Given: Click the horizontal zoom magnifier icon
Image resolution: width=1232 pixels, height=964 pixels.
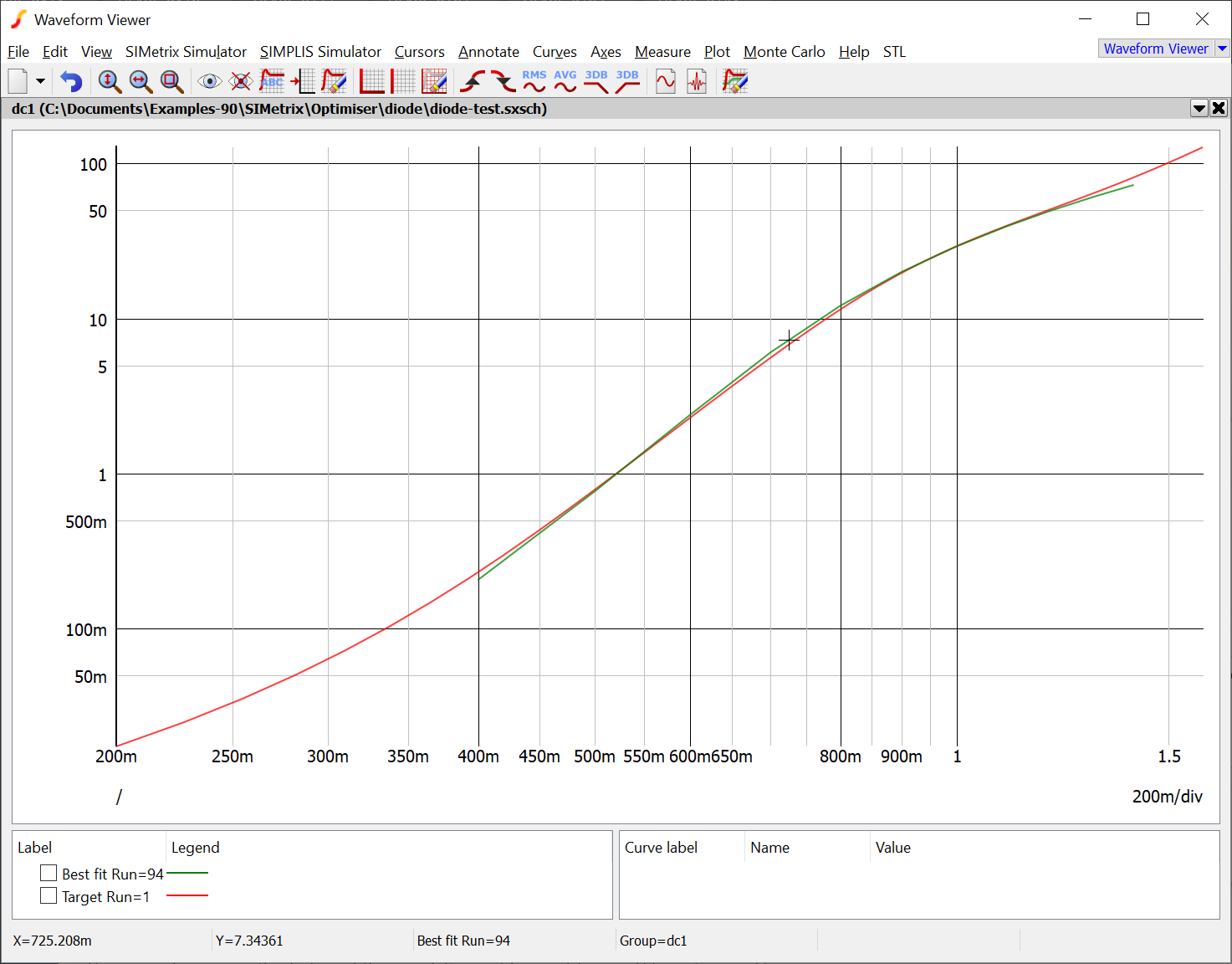Looking at the screenshot, I should click(x=141, y=81).
